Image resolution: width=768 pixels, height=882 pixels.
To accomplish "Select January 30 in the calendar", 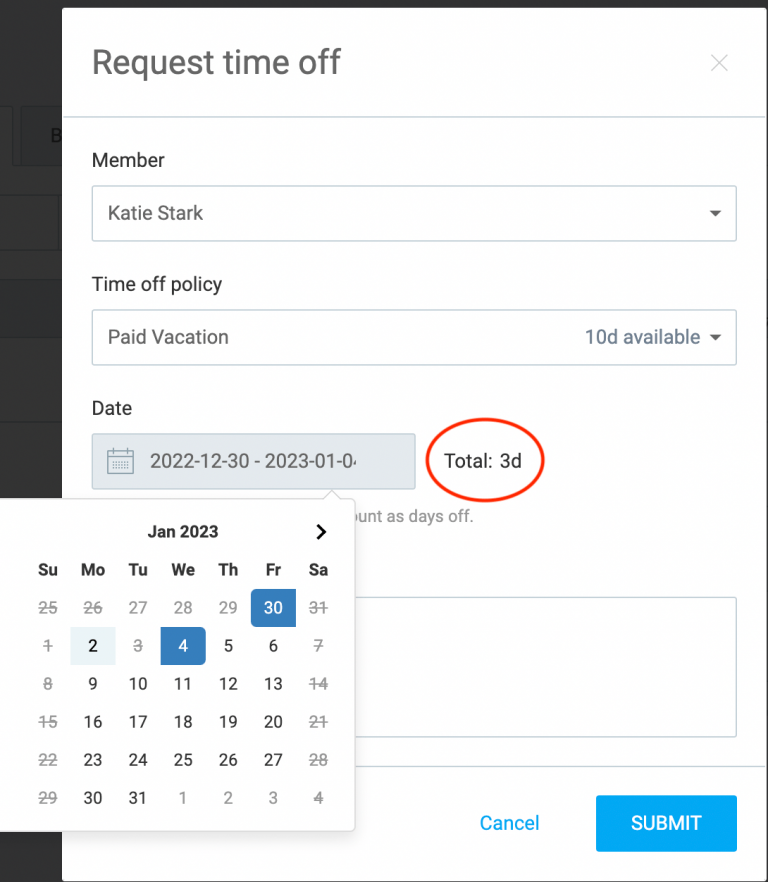I will [x=273, y=607].
